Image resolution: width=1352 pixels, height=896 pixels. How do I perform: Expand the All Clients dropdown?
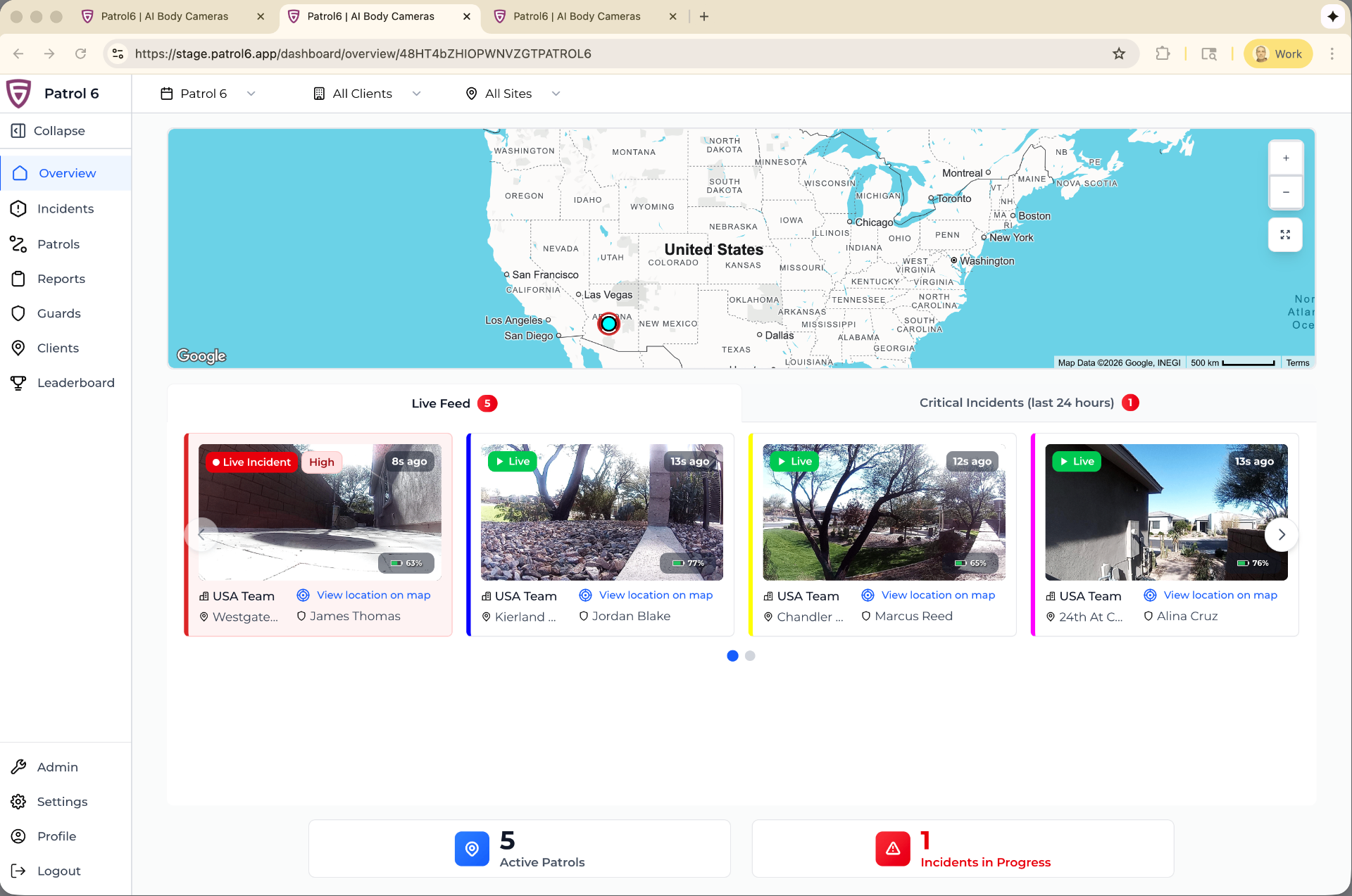[368, 93]
